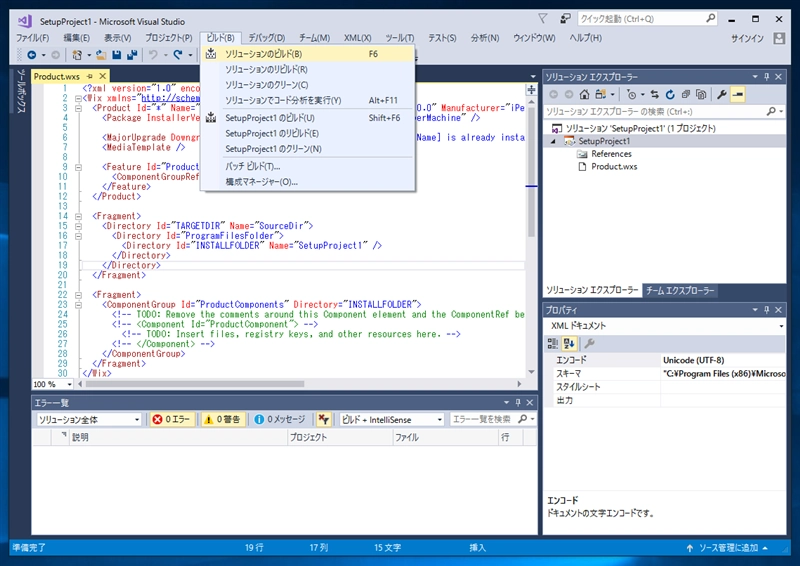Toggle the 0 Warnings filter button
The width and height of the screenshot is (800, 566).
[223, 420]
